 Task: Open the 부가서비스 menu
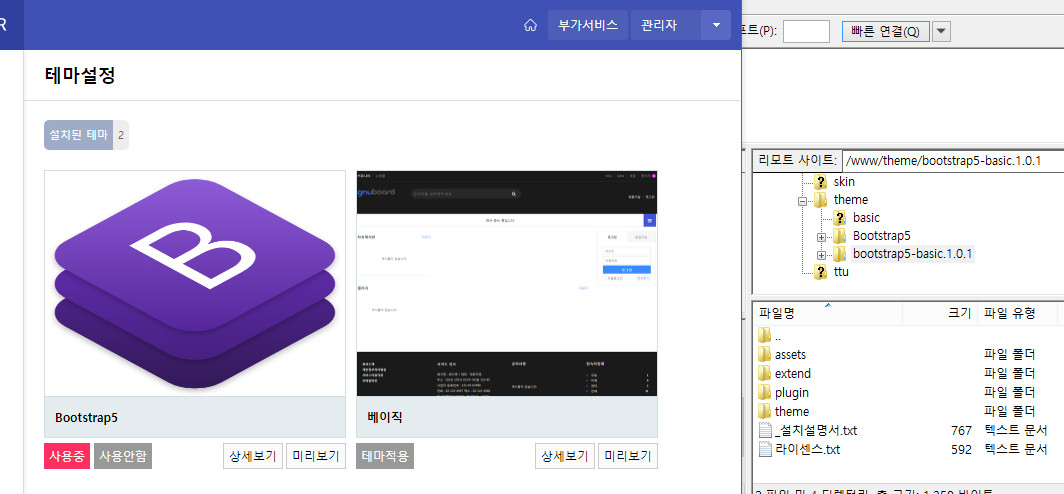[x=588, y=25]
